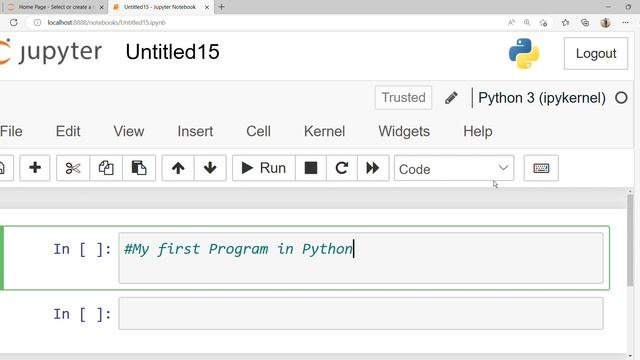This screenshot has height=360, width=640.
Task: Click in the first code cell with comment
Action: click(361, 258)
